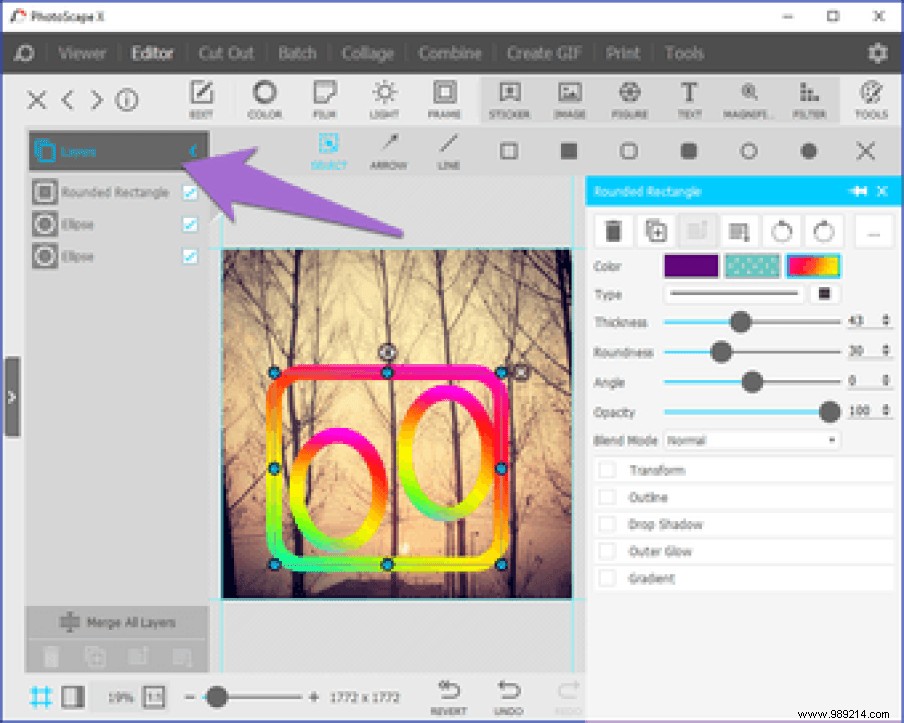Open the Filter tool
This screenshot has width=904, height=723.
click(809, 99)
